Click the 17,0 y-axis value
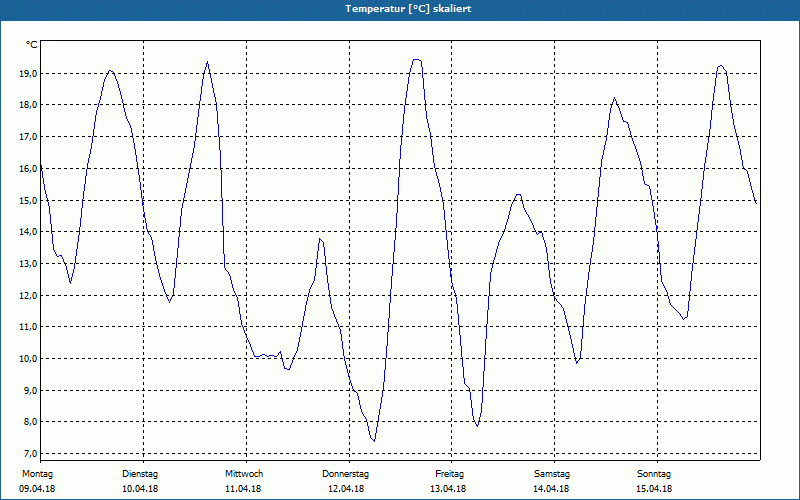Viewport: 800px width, 500px height. pos(28,137)
